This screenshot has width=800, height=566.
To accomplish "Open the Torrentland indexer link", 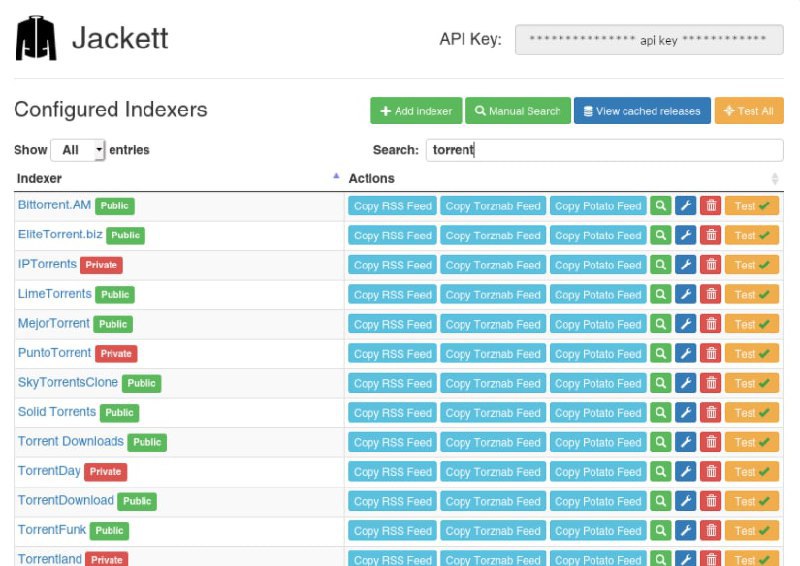I will click(49, 559).
